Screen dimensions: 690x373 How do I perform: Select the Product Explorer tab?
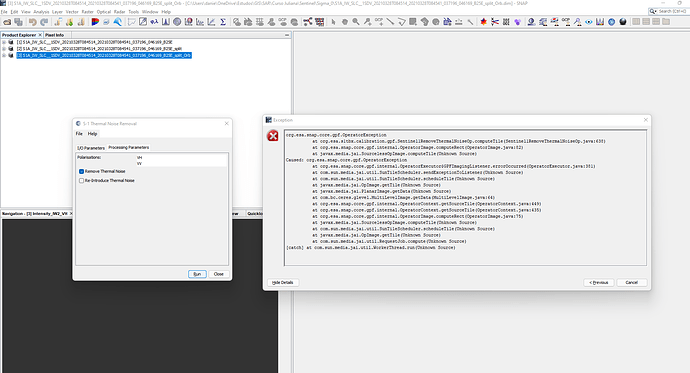pyautogui.click(x=19, y=35)
